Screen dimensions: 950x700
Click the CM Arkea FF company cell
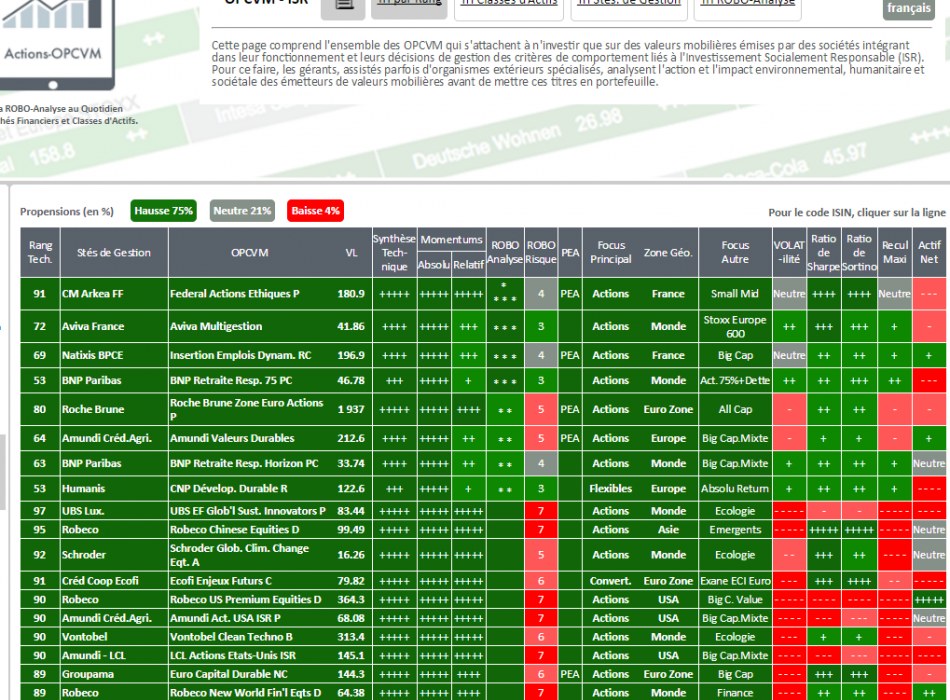coord(114,294)
